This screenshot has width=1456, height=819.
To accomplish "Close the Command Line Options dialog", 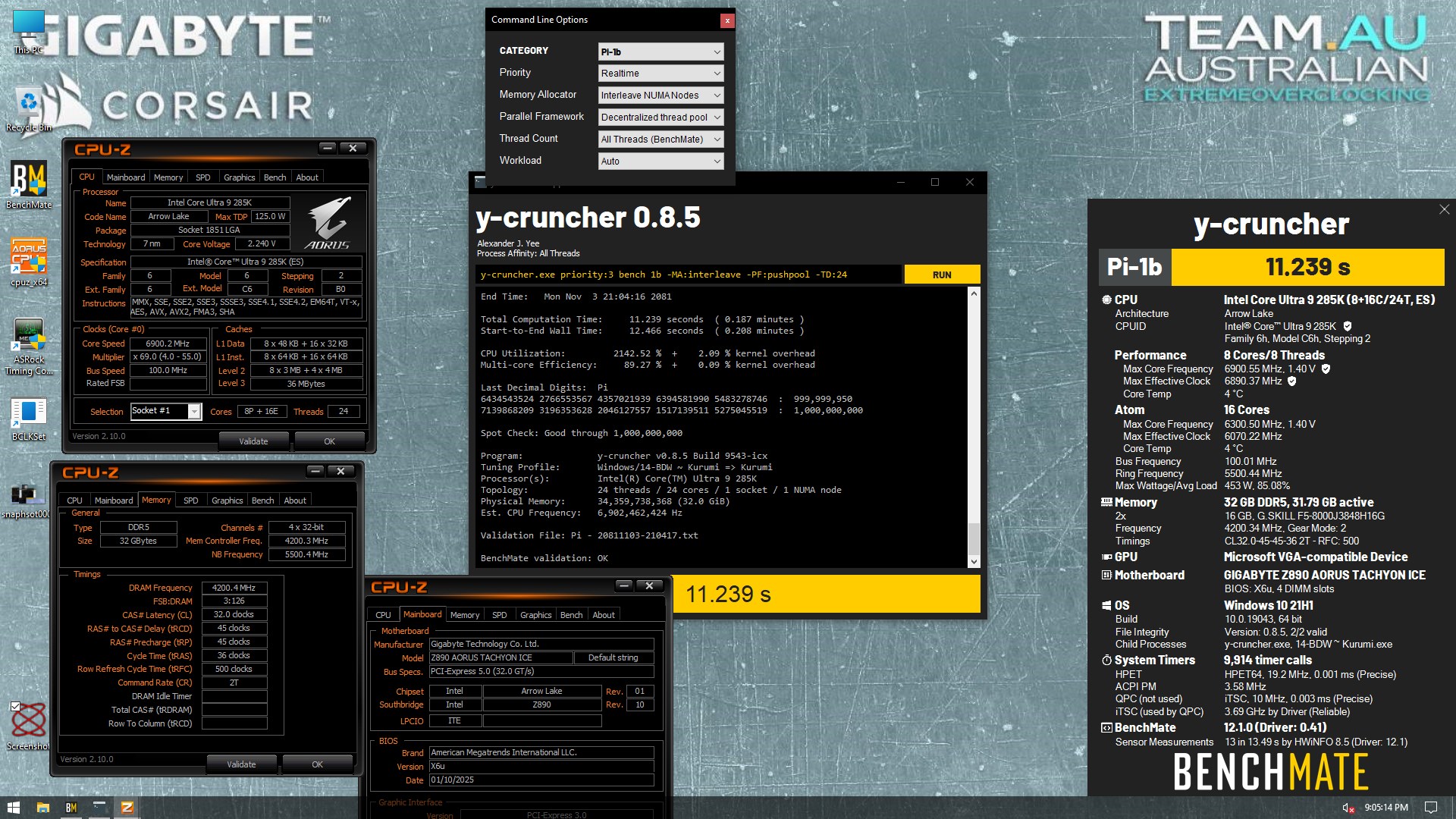I will [727, 20].
